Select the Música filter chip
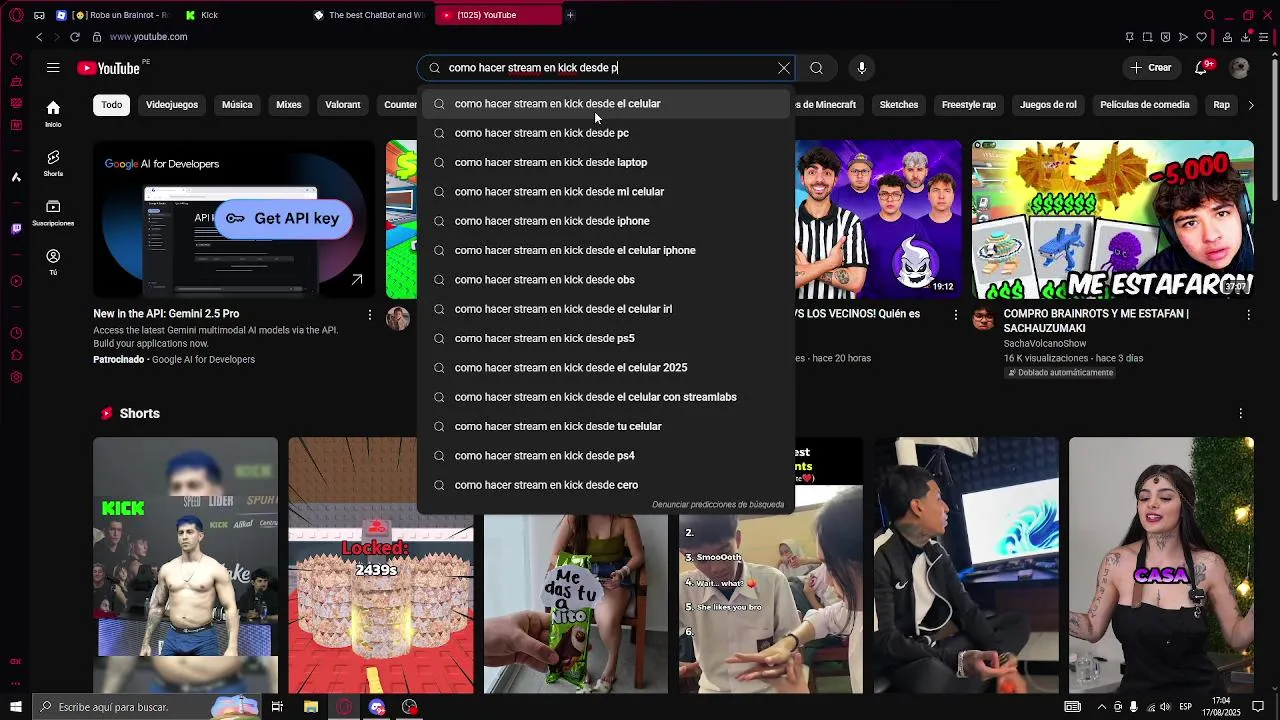Image resolution: width=1280 pixels, height=720 pixels. tap(237, 105)
